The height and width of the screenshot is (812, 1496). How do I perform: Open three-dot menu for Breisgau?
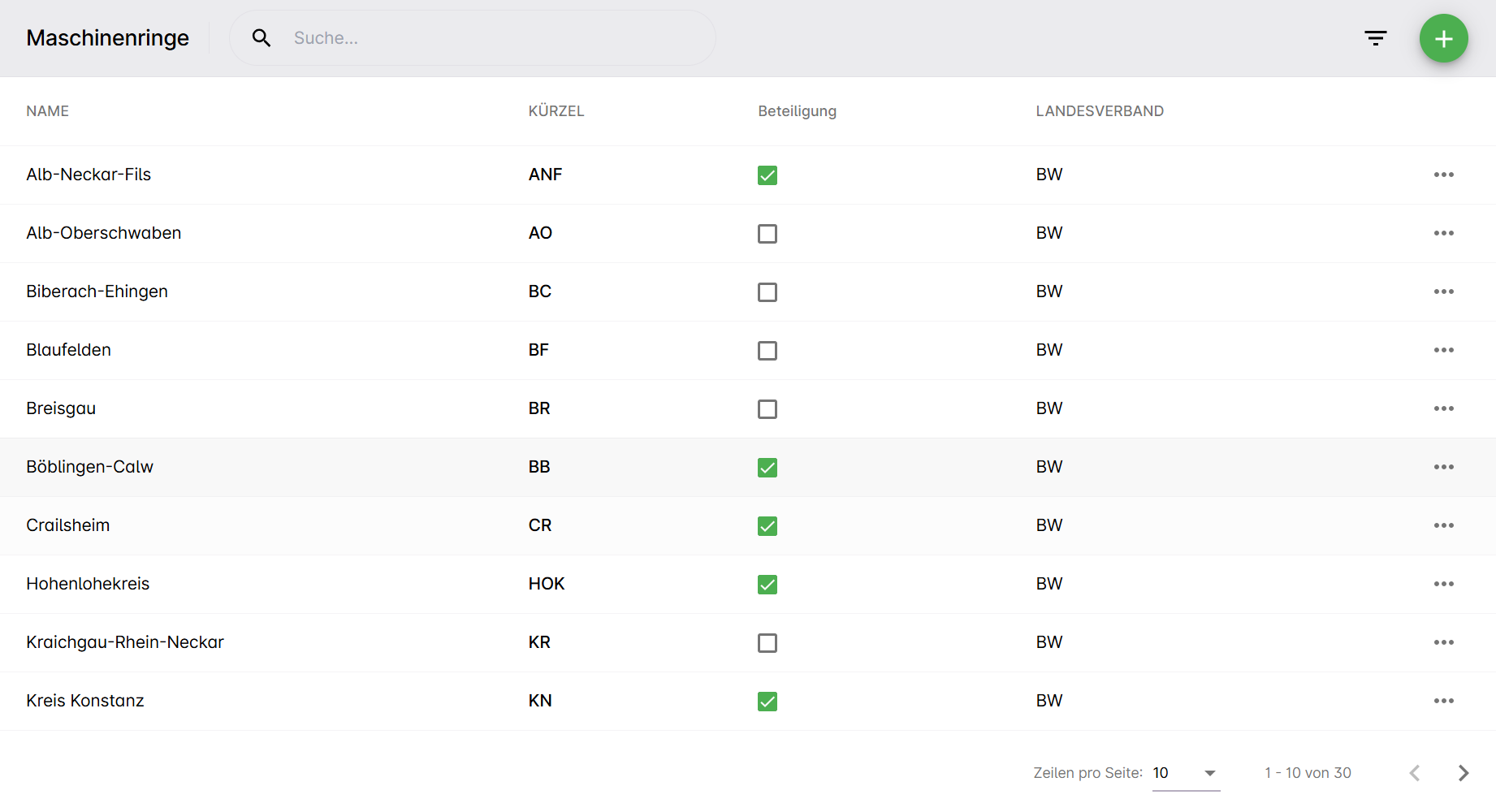[1443, 408]
